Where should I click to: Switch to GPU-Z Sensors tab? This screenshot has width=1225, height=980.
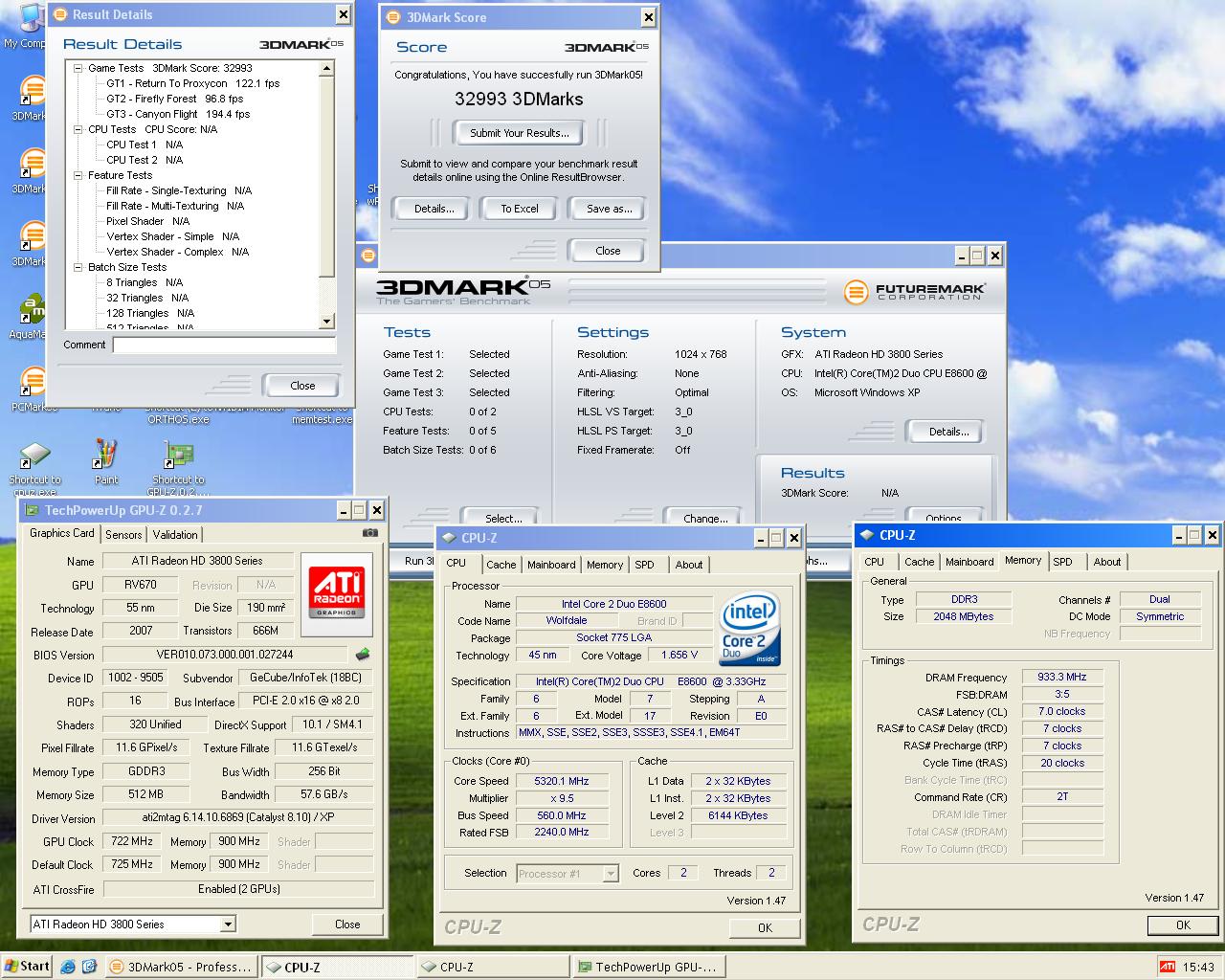tap(123, 535)
